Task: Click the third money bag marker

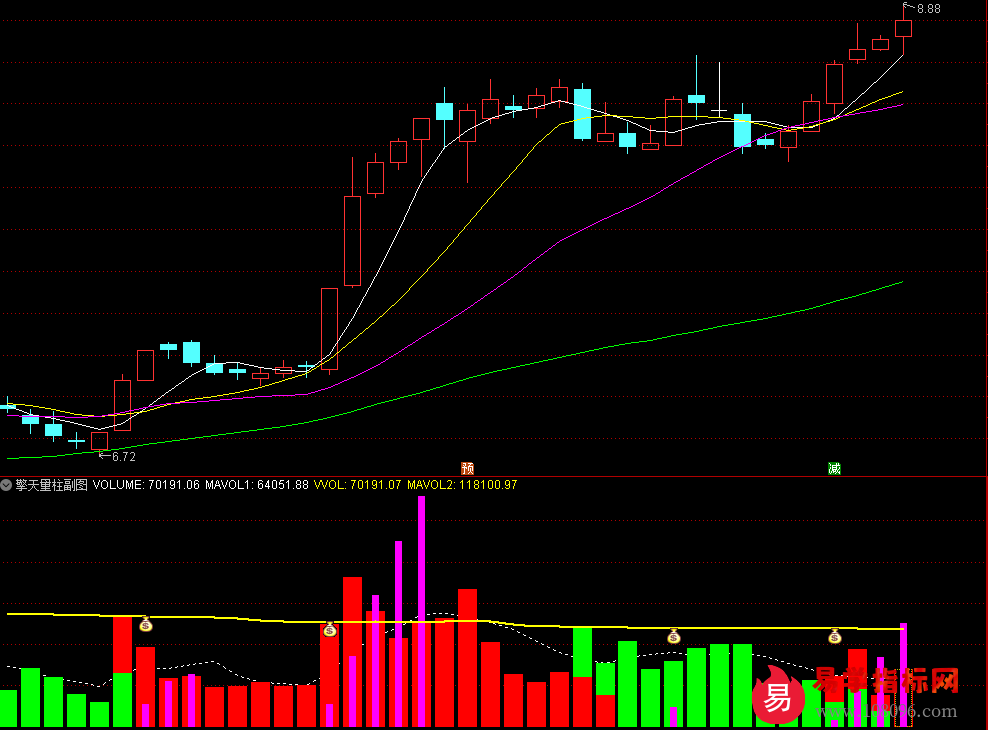Action: pyautogui.click(x=673, y=636)
